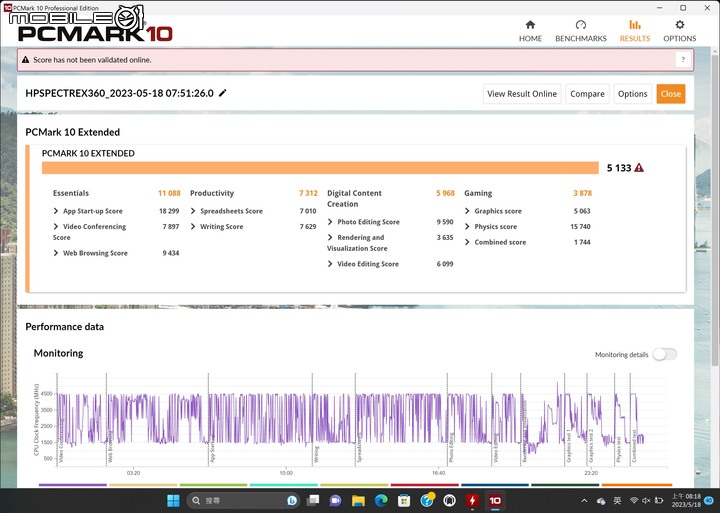Click View Result Online button
This screenshot has width=720, height=513.
(522, 94)
